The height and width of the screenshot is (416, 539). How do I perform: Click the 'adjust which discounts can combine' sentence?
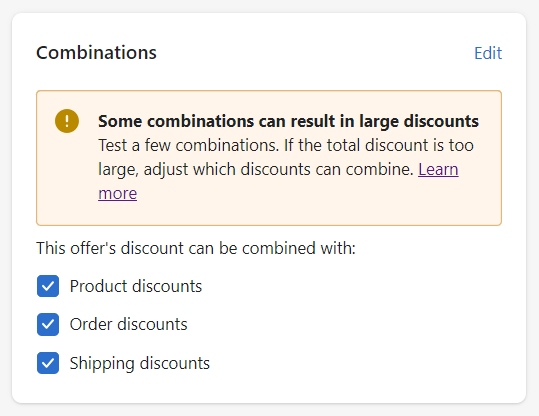pos(278,169)
